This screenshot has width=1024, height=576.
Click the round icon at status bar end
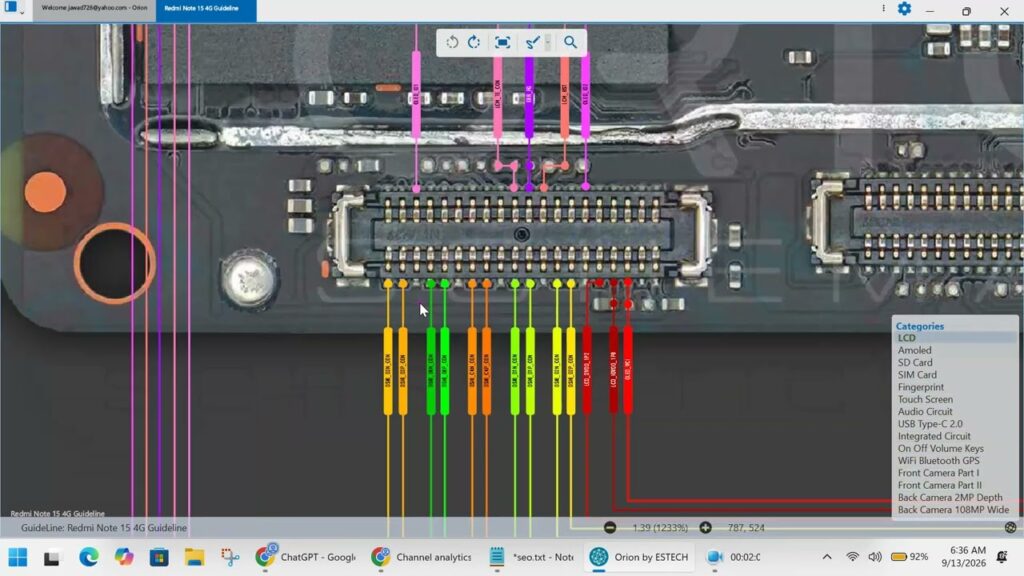tap(1010, 528)
